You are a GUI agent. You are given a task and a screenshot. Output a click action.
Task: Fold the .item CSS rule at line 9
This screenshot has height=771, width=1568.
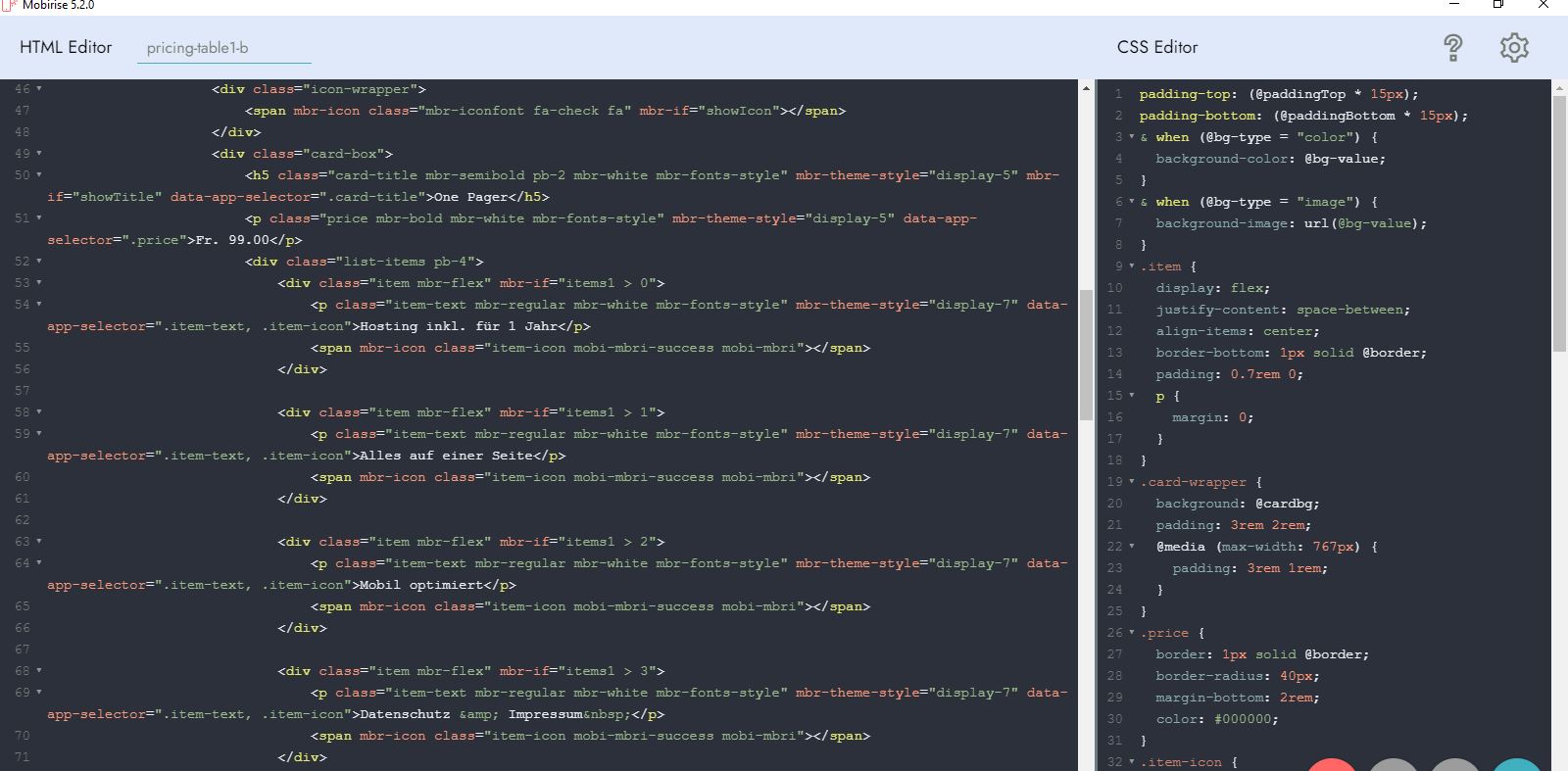click(1132, 266)
